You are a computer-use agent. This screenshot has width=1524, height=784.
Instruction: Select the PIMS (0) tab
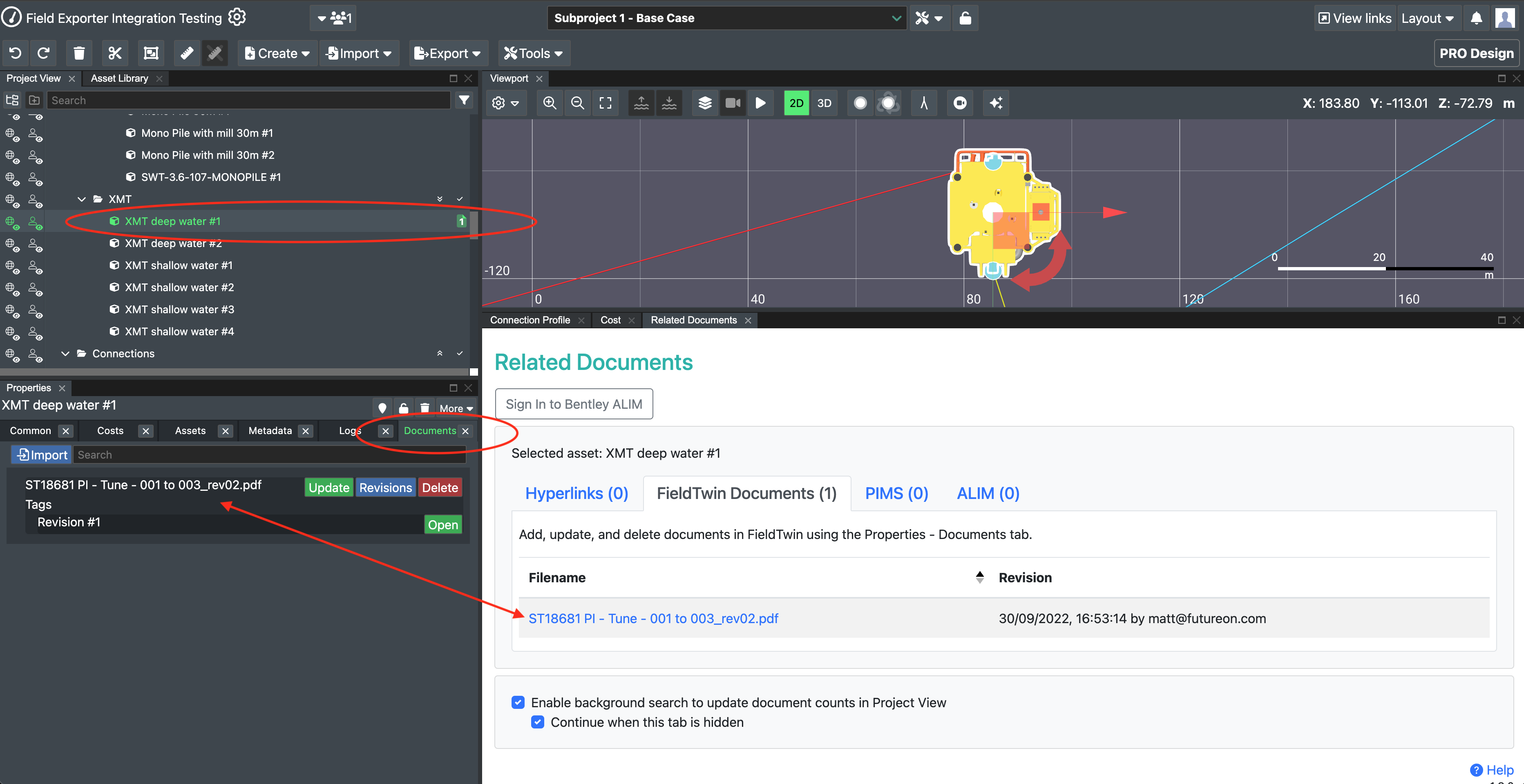point(897,493)
